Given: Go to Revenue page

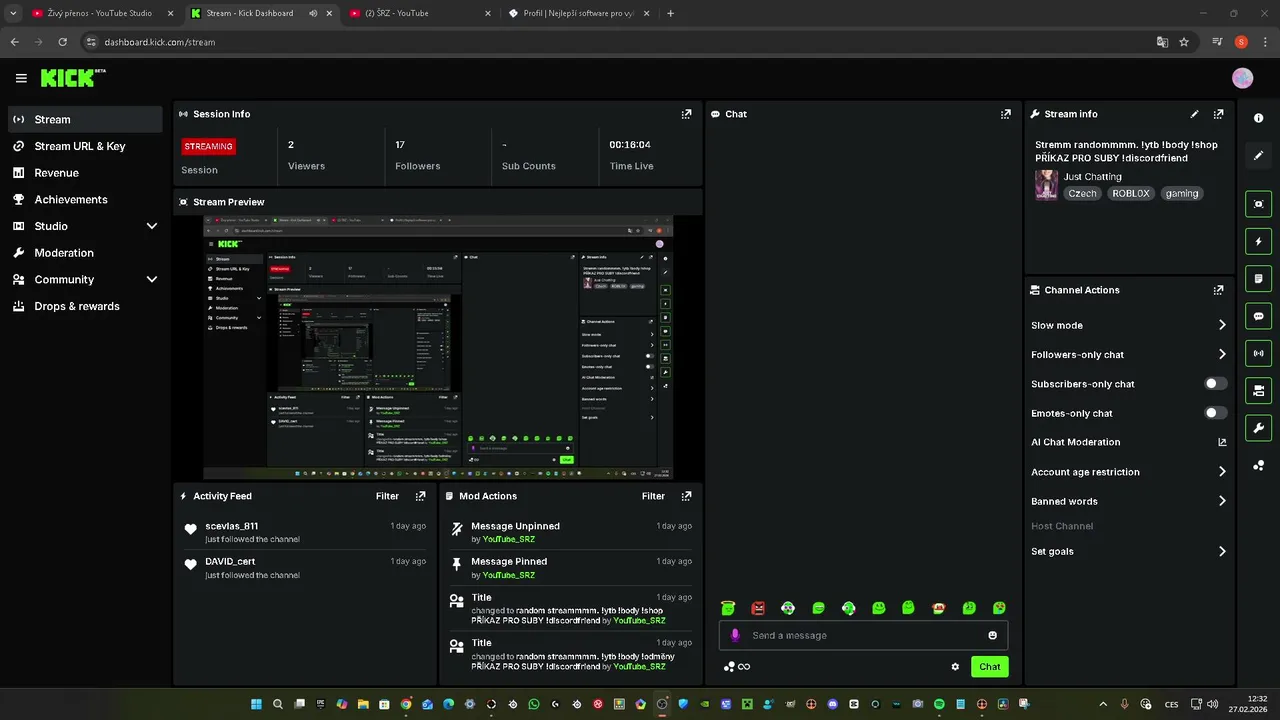Looking at the screenshot, I should click(x=85, y=173).
